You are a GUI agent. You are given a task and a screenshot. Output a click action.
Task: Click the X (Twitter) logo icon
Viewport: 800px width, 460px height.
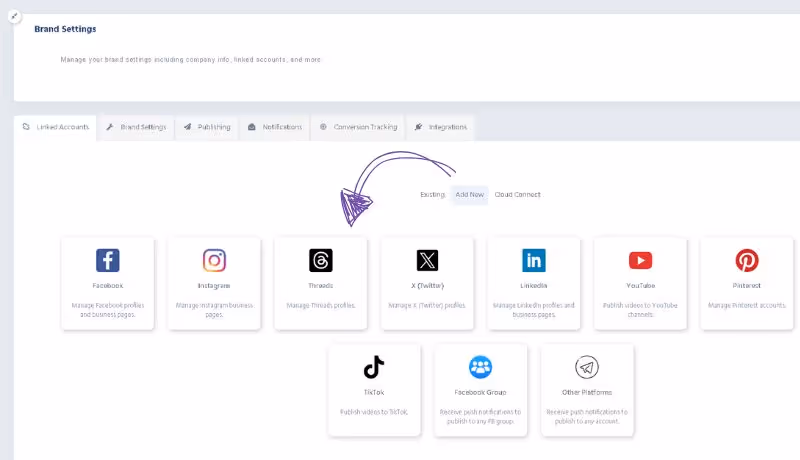tap(428, 261)
